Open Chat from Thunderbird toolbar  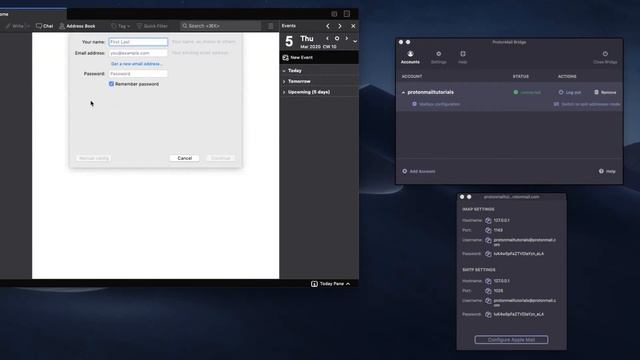[44, 26]
